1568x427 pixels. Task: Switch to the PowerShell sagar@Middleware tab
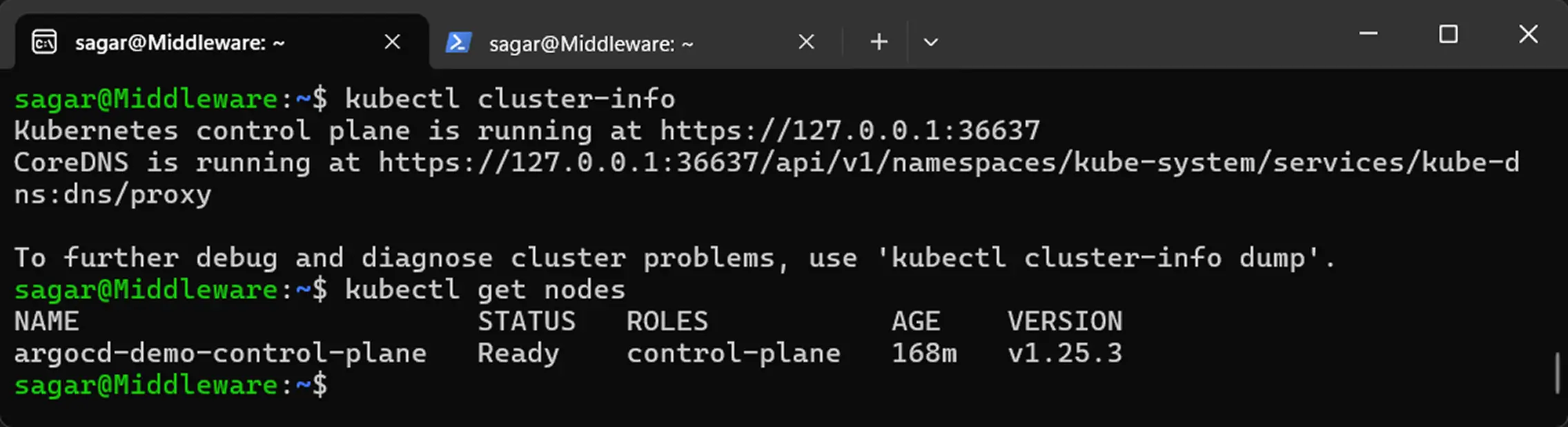coord(590,43)
